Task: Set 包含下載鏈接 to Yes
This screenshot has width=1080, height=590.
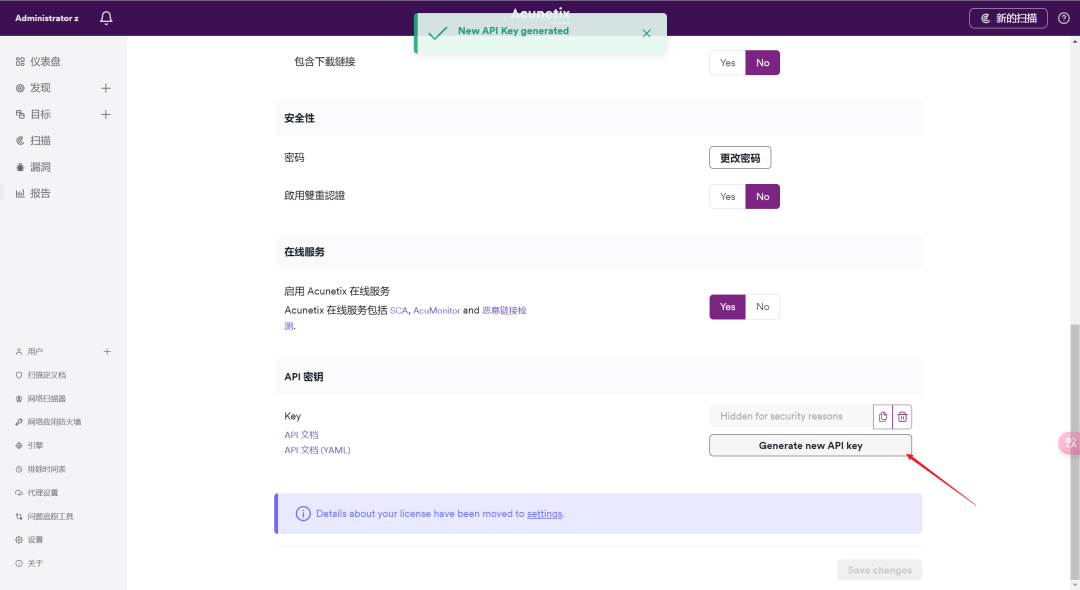Action: tap(727, 63)
